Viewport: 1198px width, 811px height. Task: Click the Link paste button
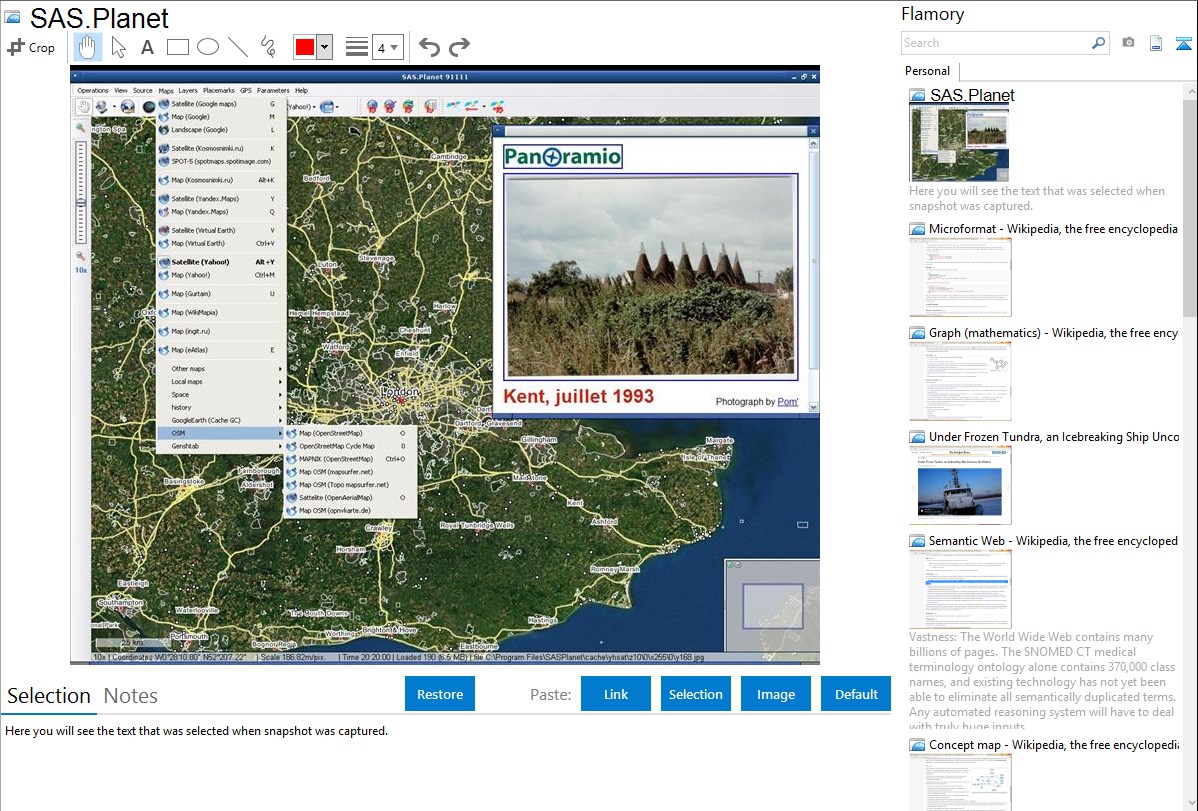[x=616, y=694]
